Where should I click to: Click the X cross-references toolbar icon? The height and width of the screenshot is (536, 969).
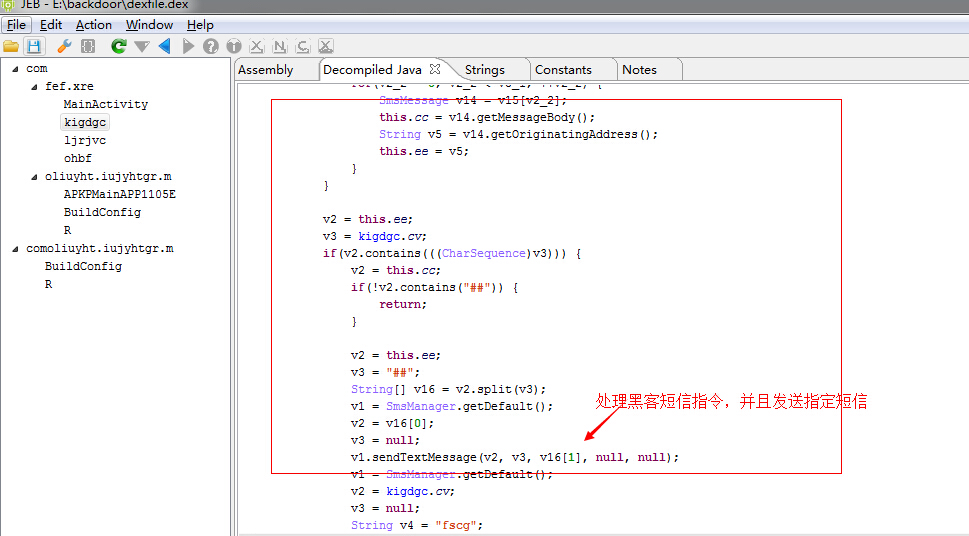click(x=256, y=46)
